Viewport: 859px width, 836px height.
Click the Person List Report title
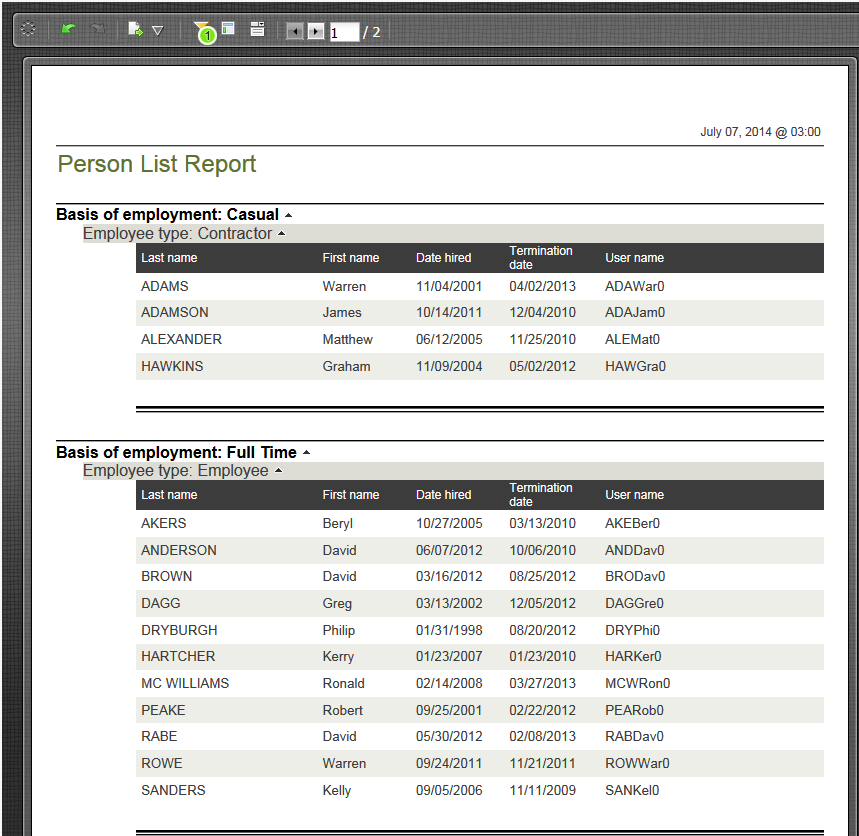point(156,163)
